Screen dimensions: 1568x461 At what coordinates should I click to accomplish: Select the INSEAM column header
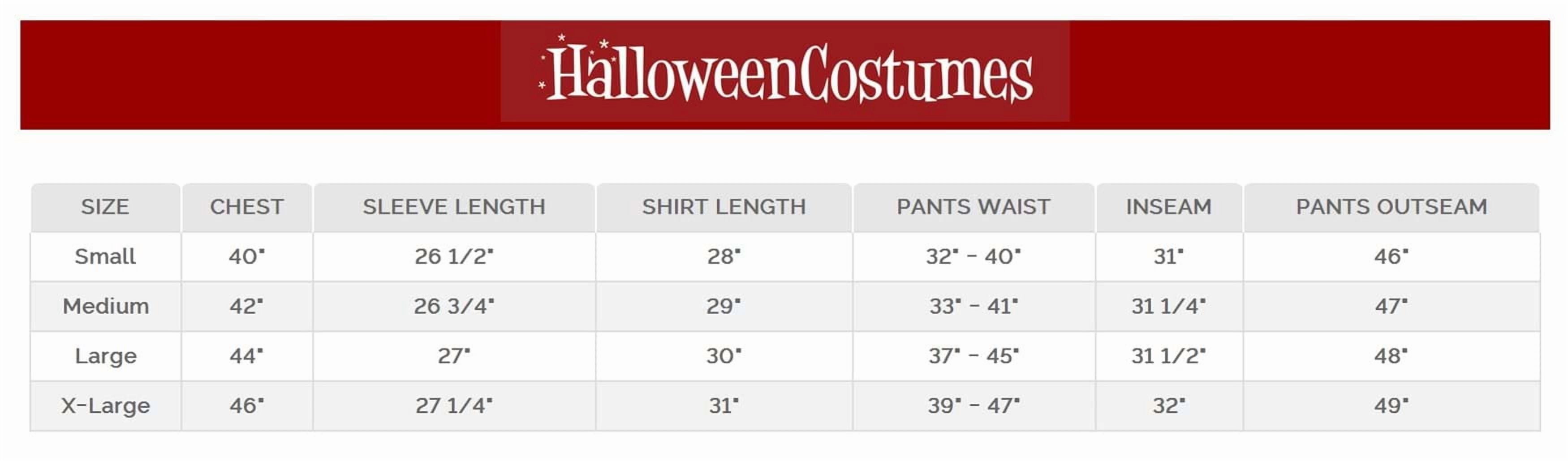1169,207
